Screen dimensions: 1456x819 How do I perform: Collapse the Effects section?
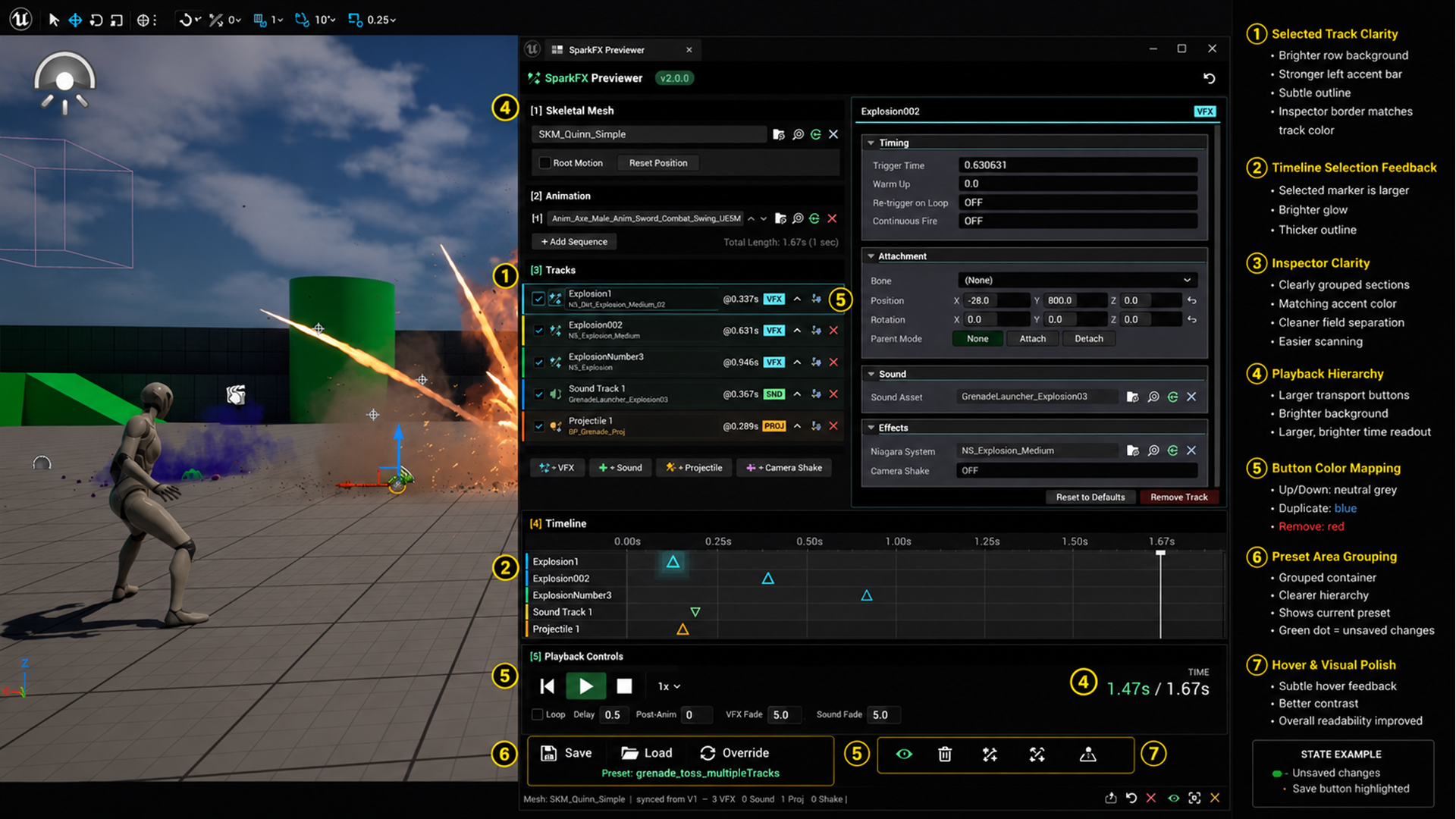(x=871, y=428)
